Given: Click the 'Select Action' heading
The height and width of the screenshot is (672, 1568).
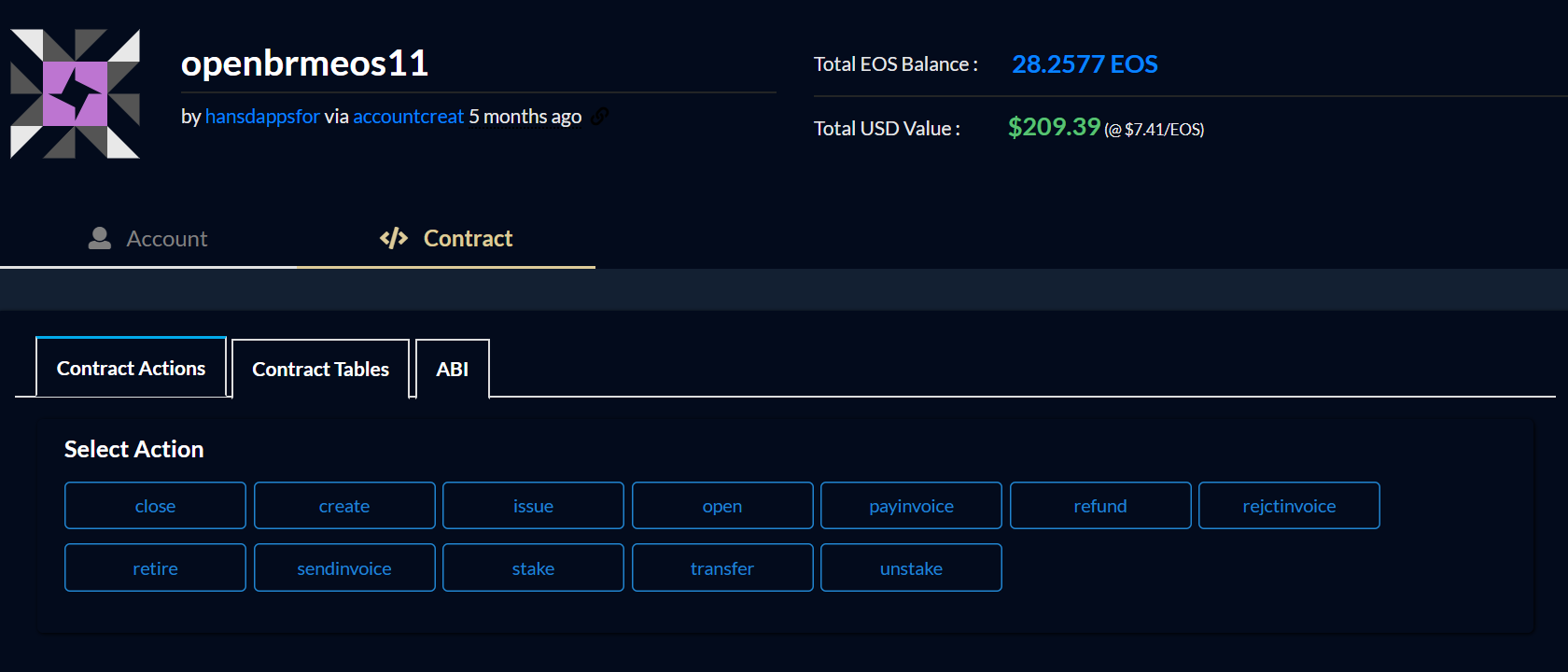Looking at the screenshot, I should point(133,449).
